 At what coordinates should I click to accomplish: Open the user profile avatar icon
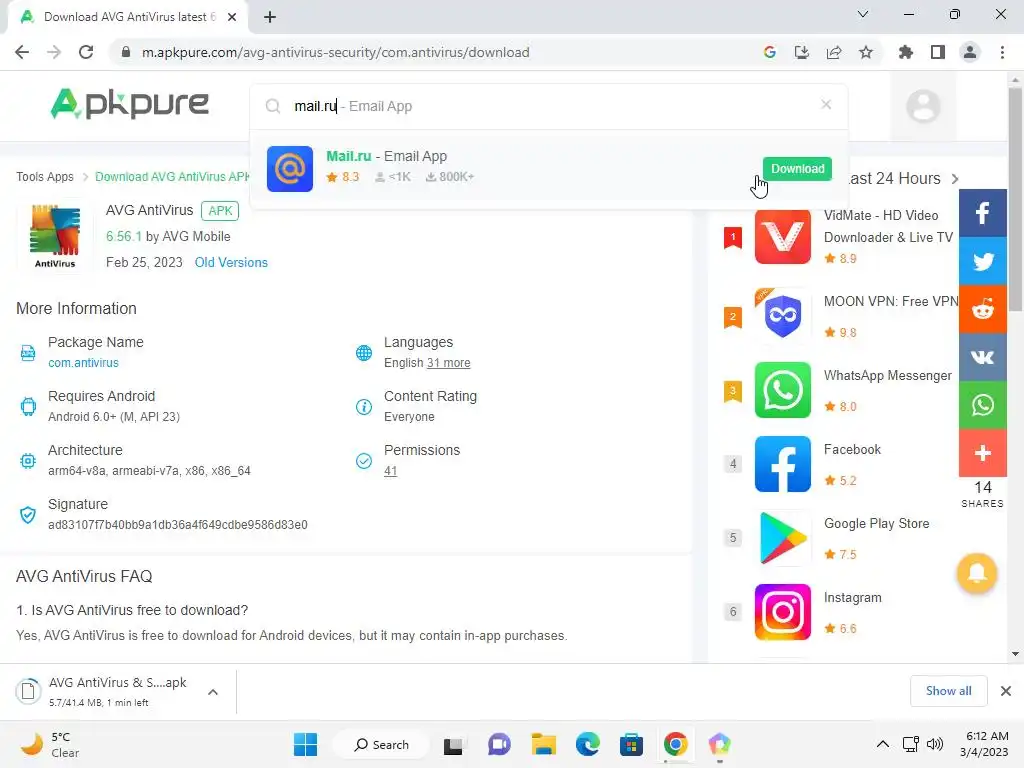pos(923,106)
